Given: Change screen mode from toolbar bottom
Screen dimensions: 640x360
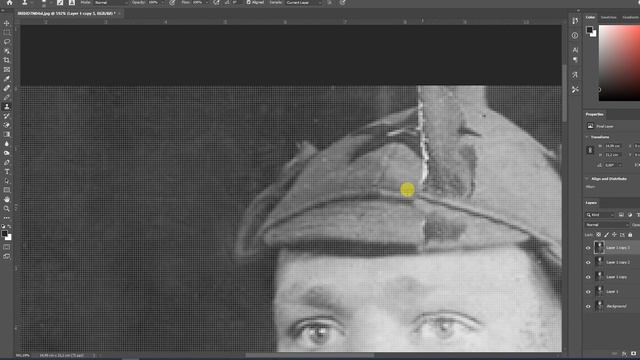Looking at the screenshot, I should [7, 256].
